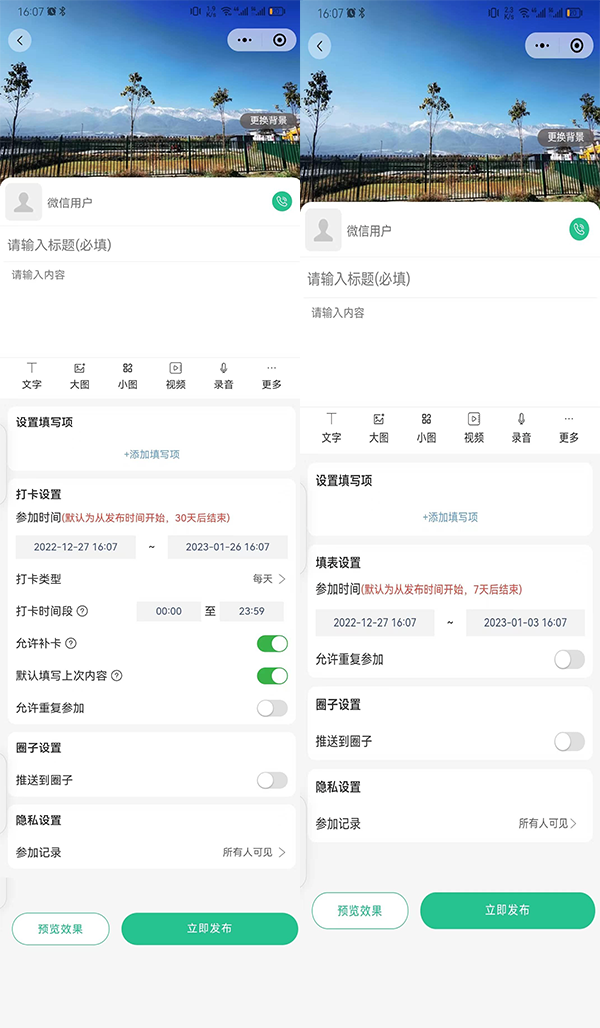Open the end date picker showing 2023-01-26 16:07
Screen dimensions: 600x1028
click(227, 547)
